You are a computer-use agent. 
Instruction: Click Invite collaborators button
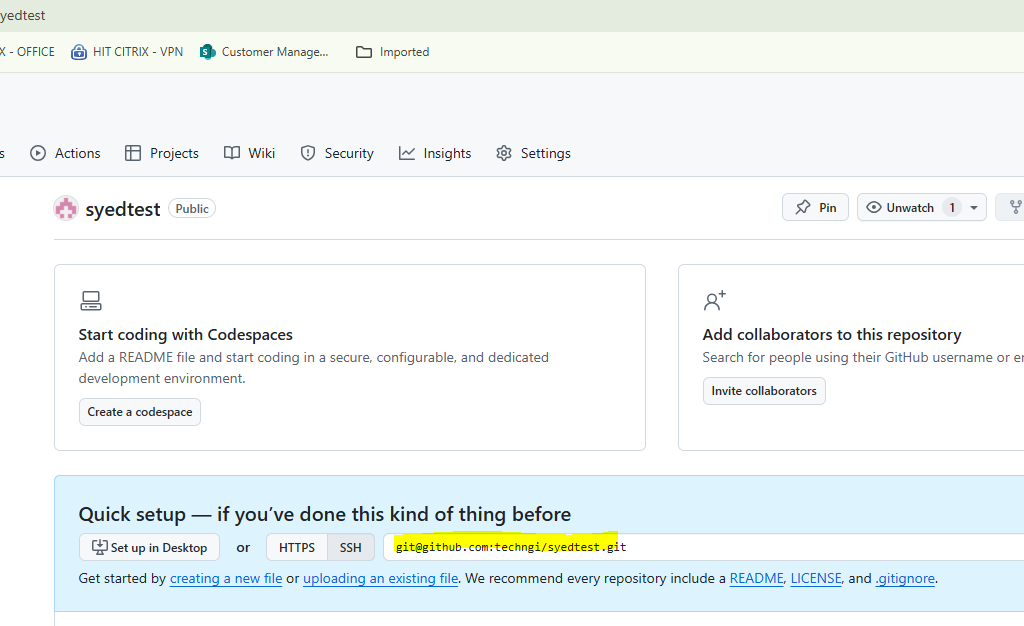tap(764, 391)
